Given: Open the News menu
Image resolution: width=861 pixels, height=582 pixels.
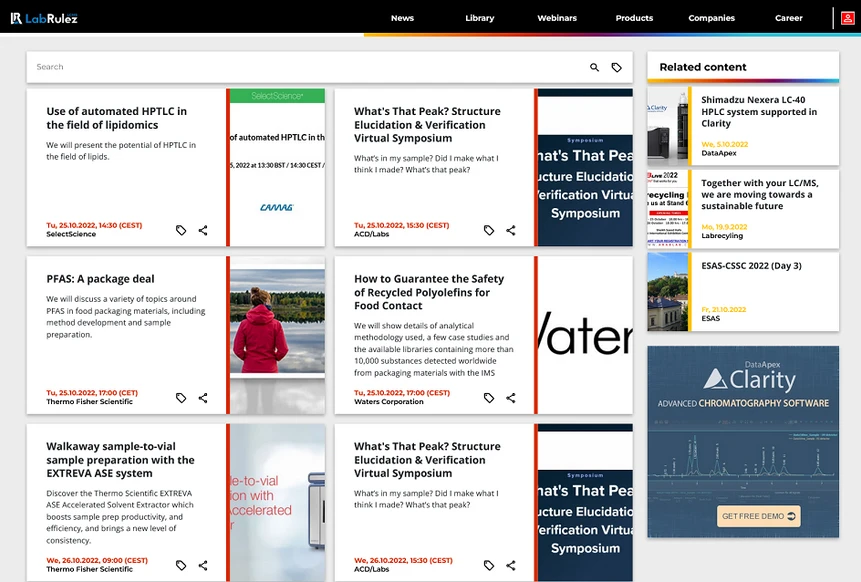Looking at the screenshot, I should point(402,18).
